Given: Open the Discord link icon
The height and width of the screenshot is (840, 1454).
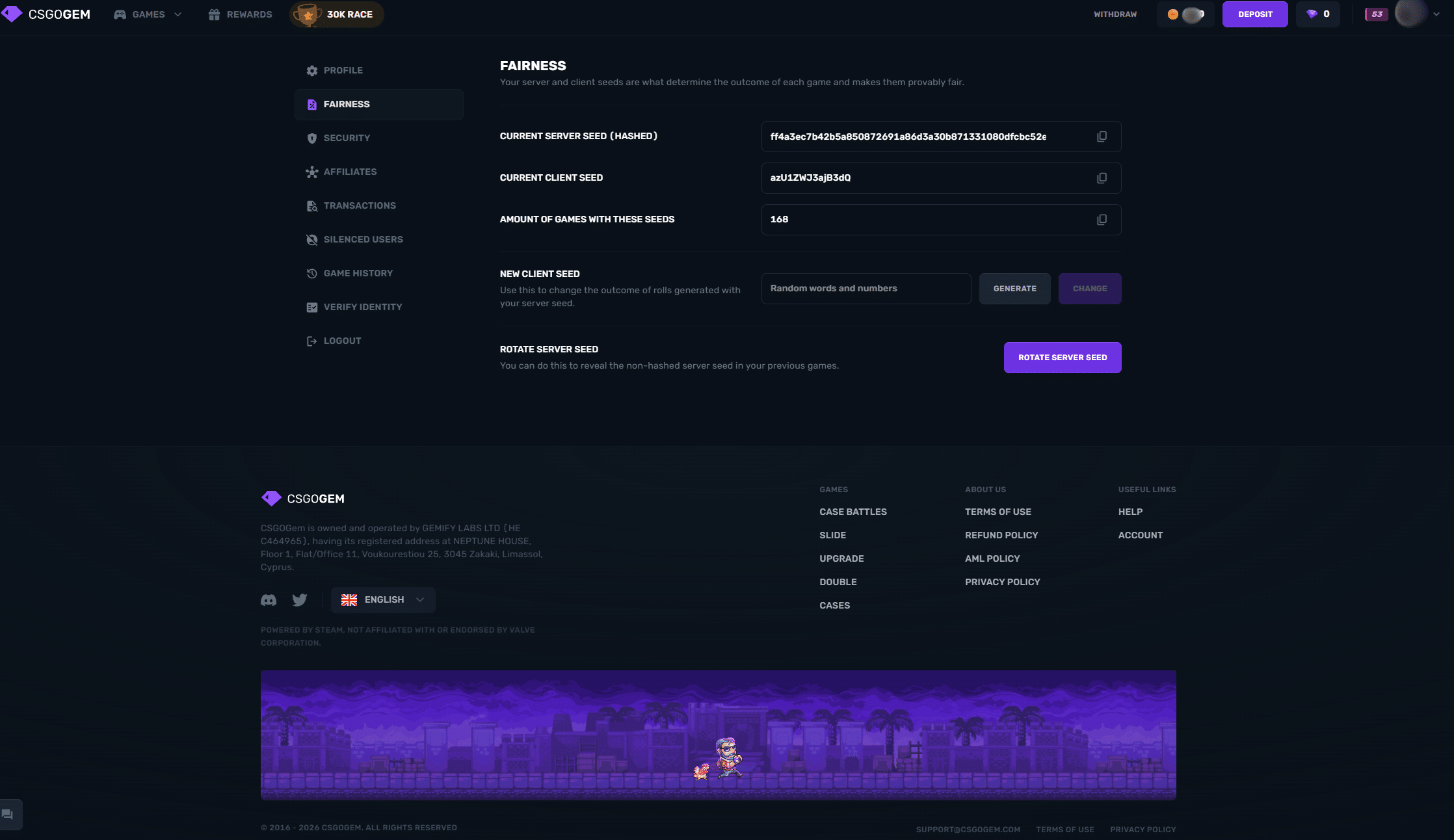Looking at the screenshot, I should [x=269, y=600].
